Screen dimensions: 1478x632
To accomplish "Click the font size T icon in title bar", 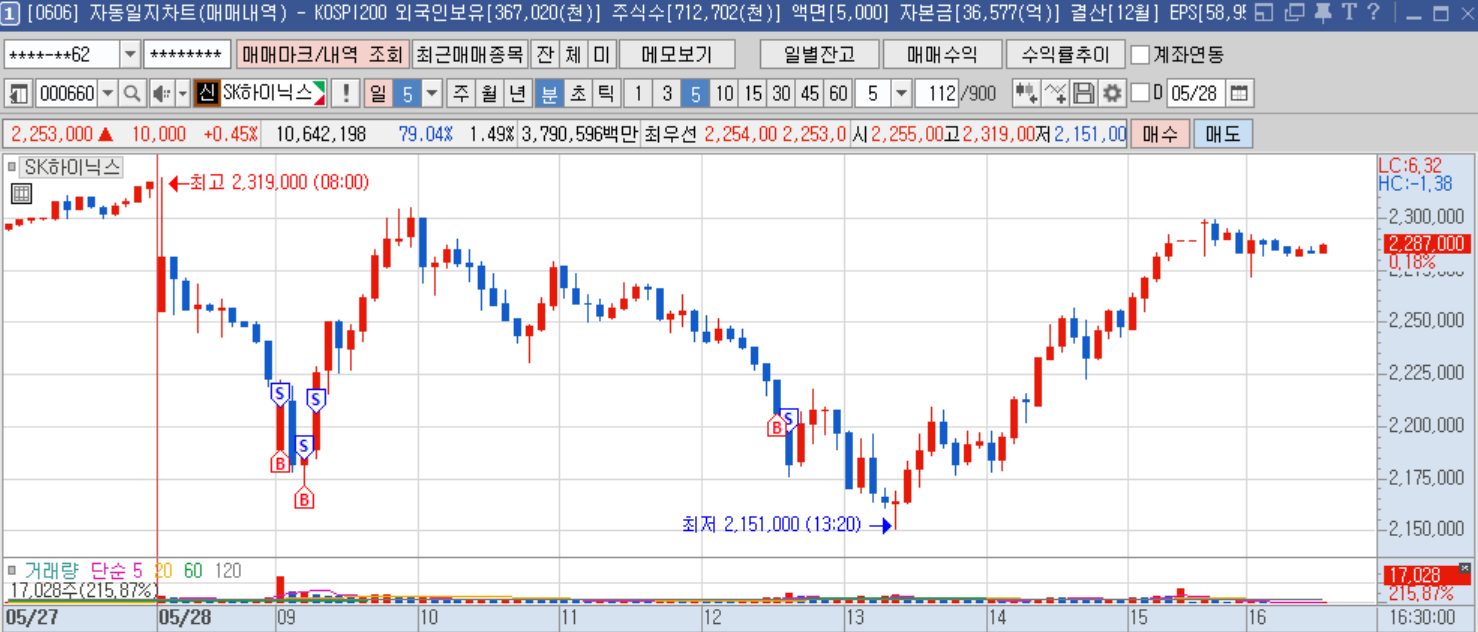I will 1349,13.
